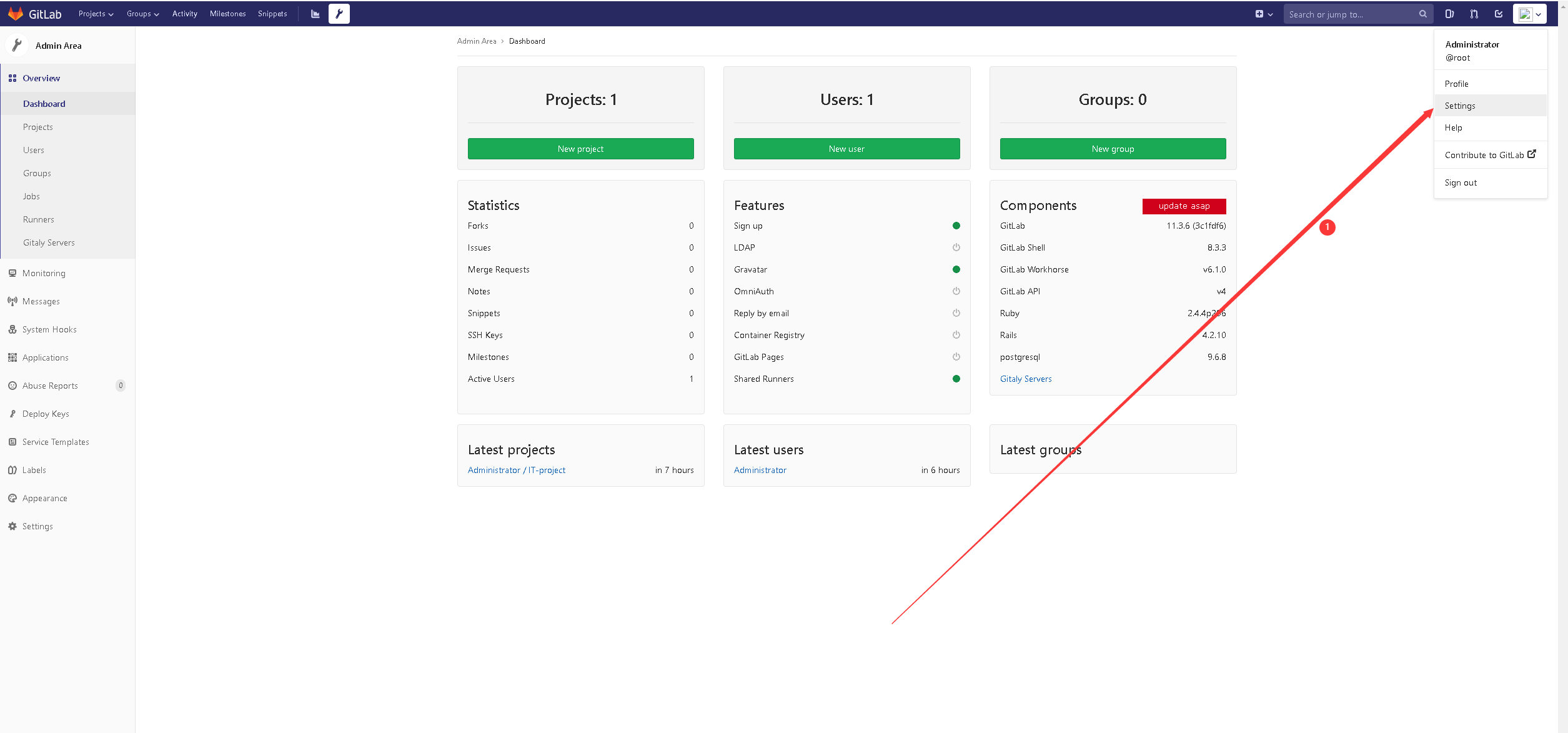Open the Merge requests icon in navbar
This screenshot has width=1568, height=733.
tap(1474, 14)
